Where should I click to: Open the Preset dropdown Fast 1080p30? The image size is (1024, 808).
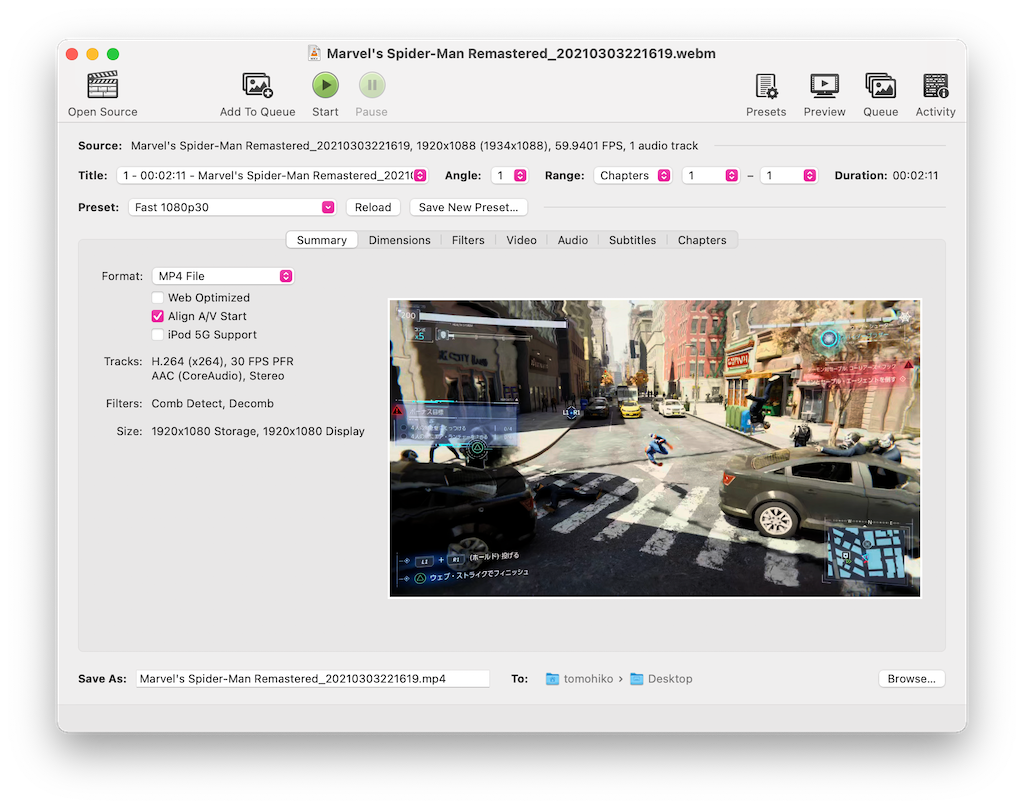coord(232,207)
